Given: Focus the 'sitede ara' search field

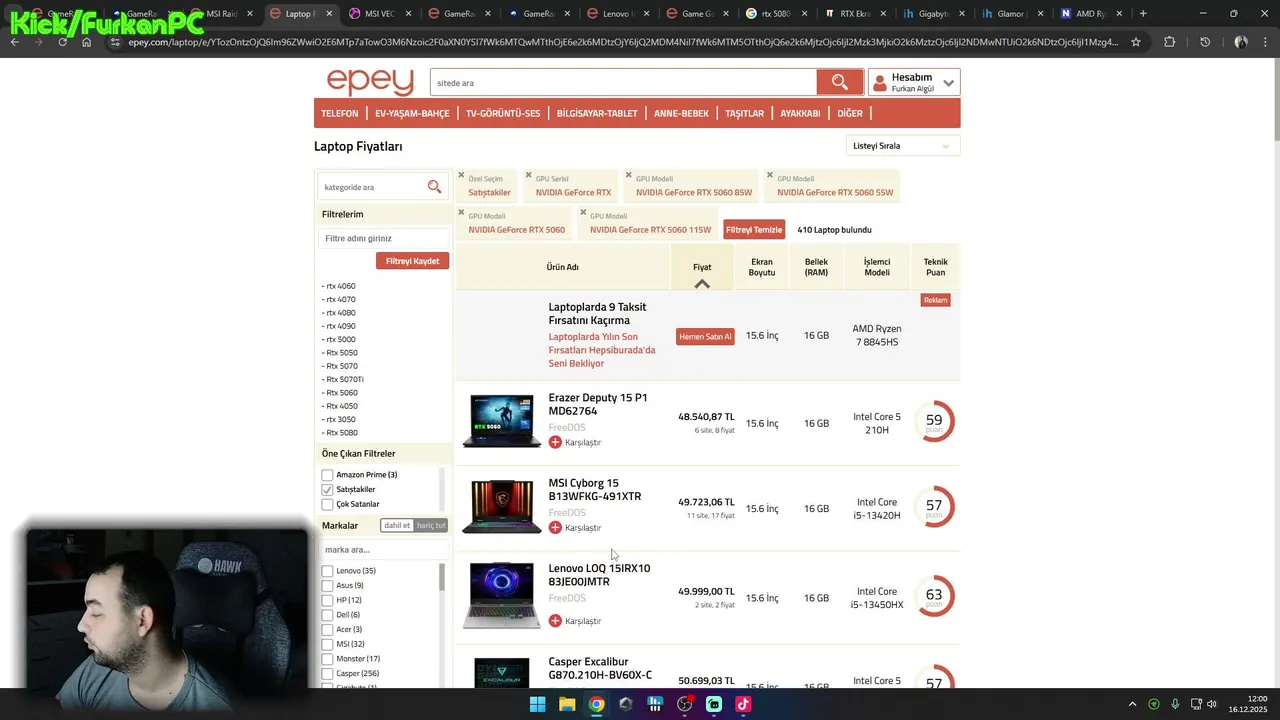Looking at the screenshot, I should coord(623,82).
